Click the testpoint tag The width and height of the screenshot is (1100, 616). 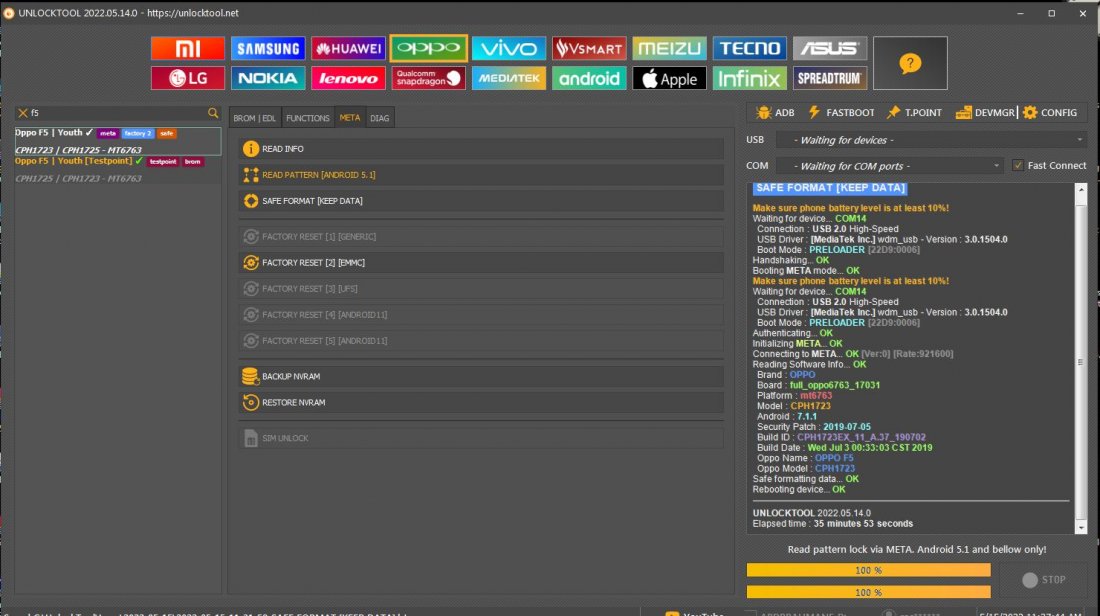pyautogui.click(x=163, y=161)
